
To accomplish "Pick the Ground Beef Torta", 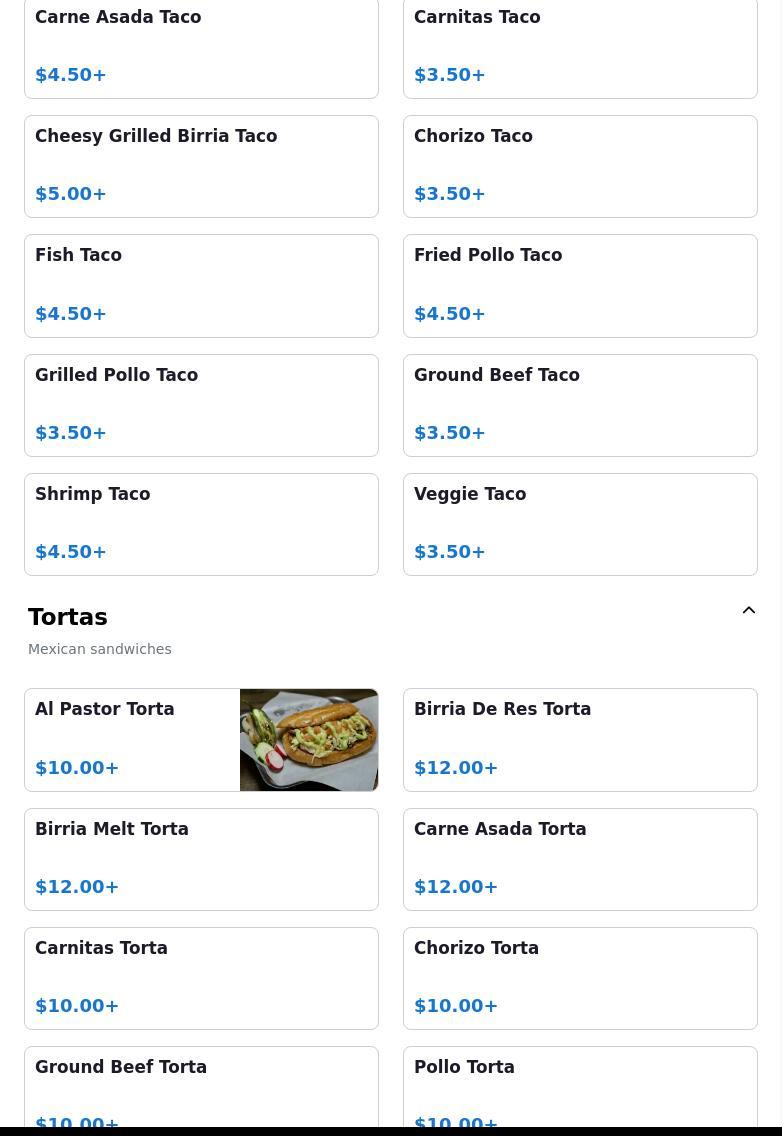I will coord(201,1087).
